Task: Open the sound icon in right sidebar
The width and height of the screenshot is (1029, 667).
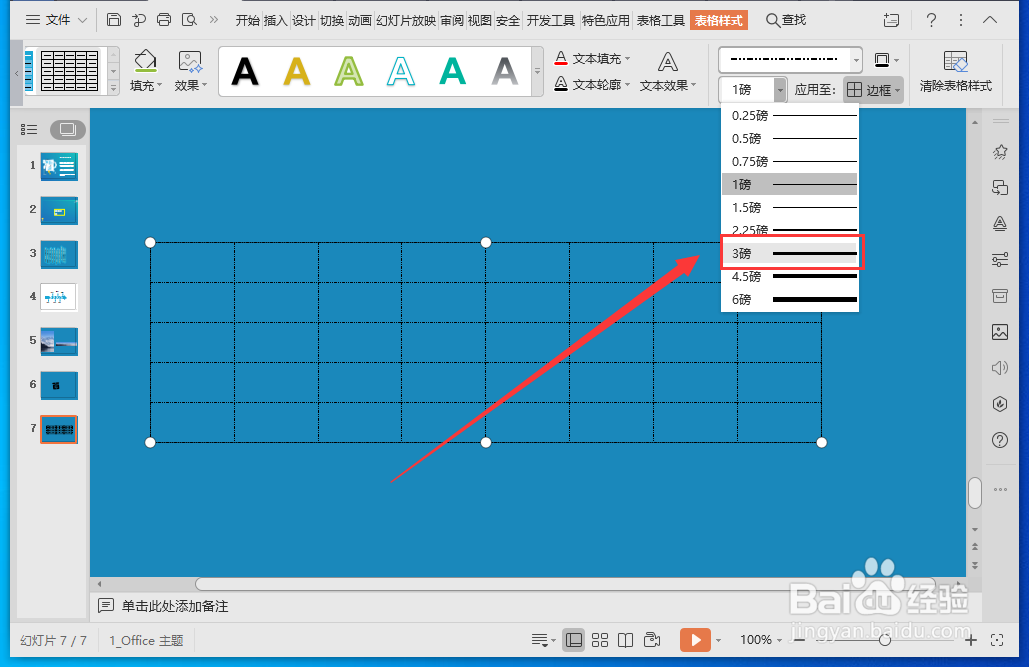Action: click(999, 368)
